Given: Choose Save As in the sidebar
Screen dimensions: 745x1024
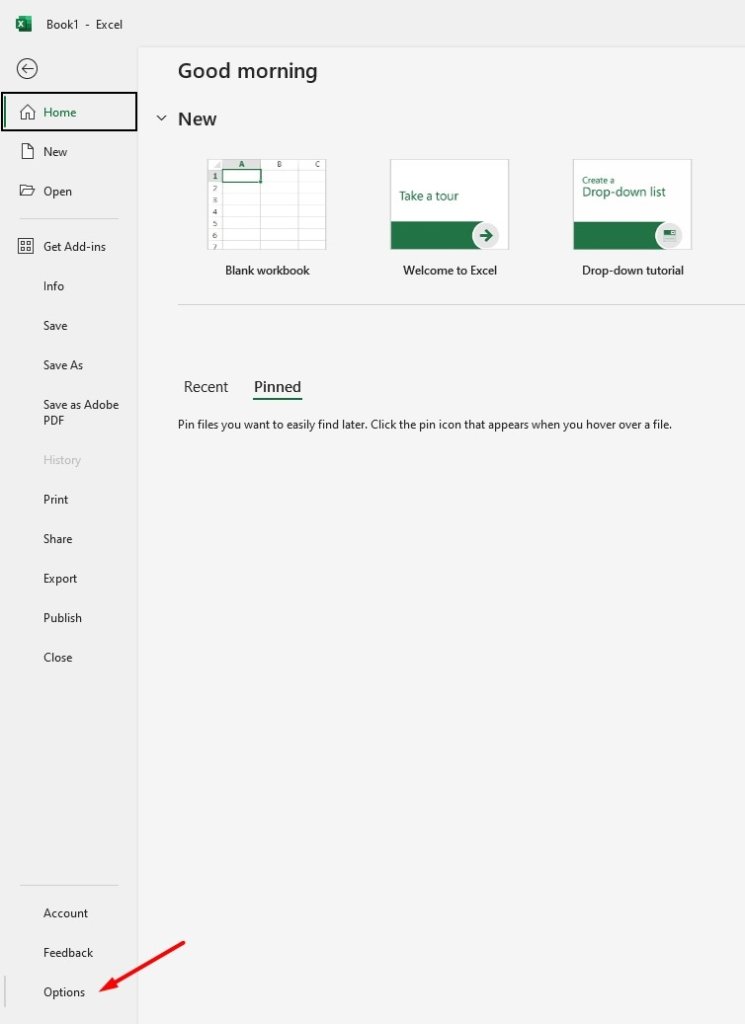Looking at the screenshot, I should coord(63,365).
